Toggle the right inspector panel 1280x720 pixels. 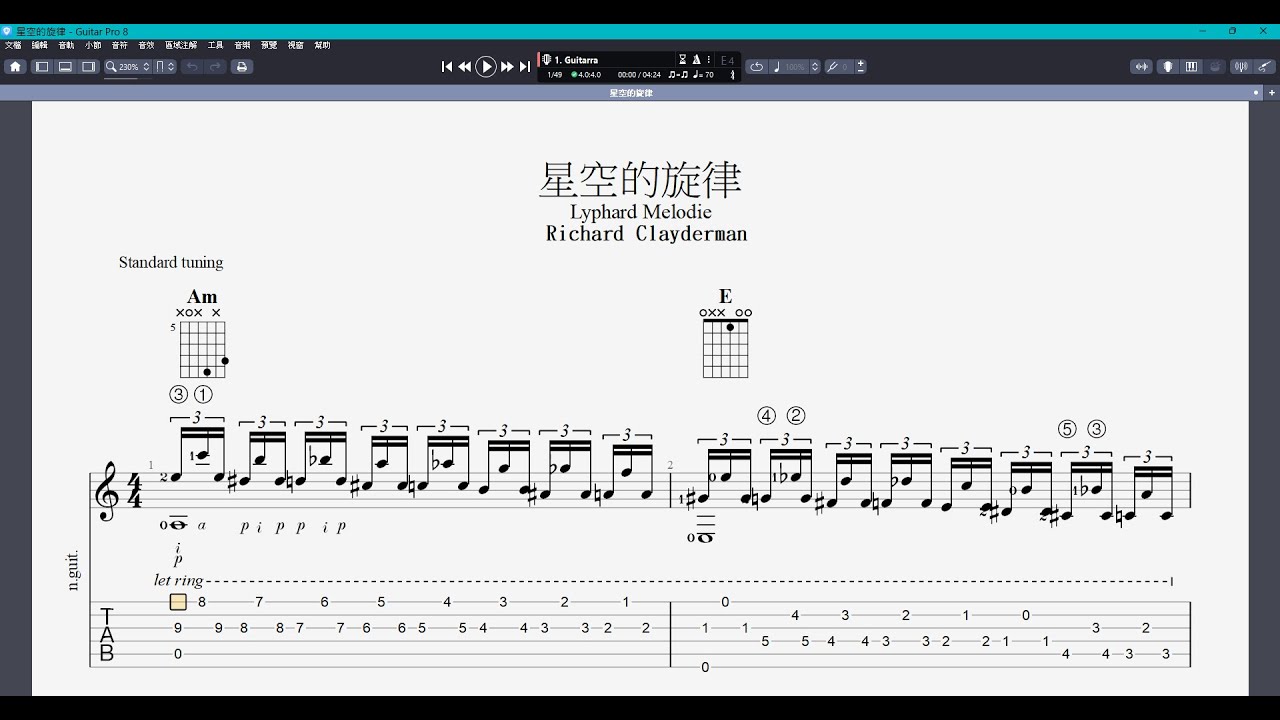[89, 67]
